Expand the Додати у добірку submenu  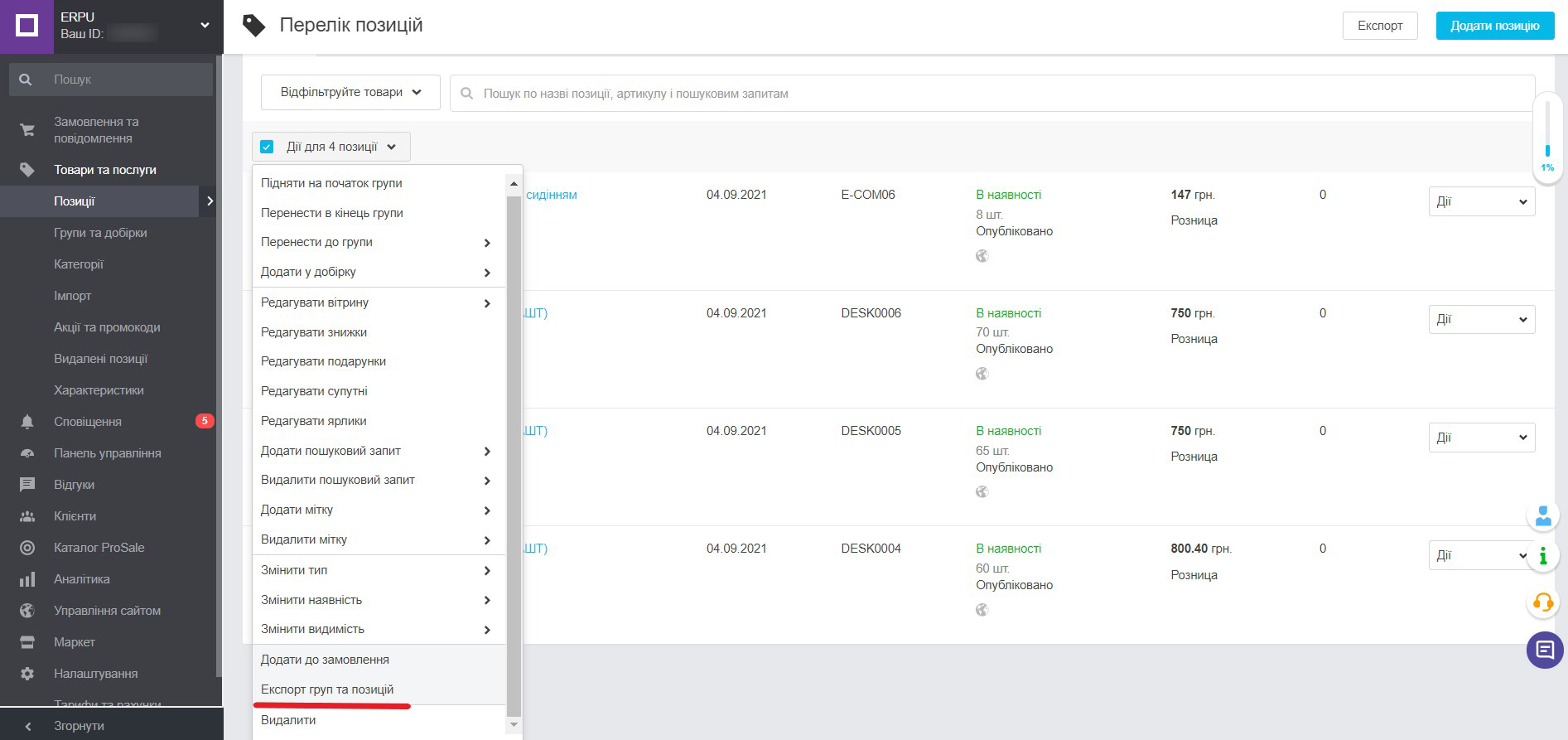pos(379,272)
